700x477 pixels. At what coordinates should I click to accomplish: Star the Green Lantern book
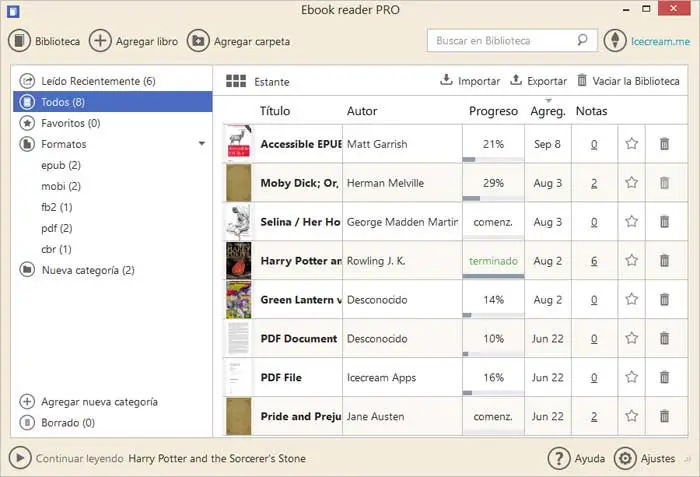click(631, 300)
